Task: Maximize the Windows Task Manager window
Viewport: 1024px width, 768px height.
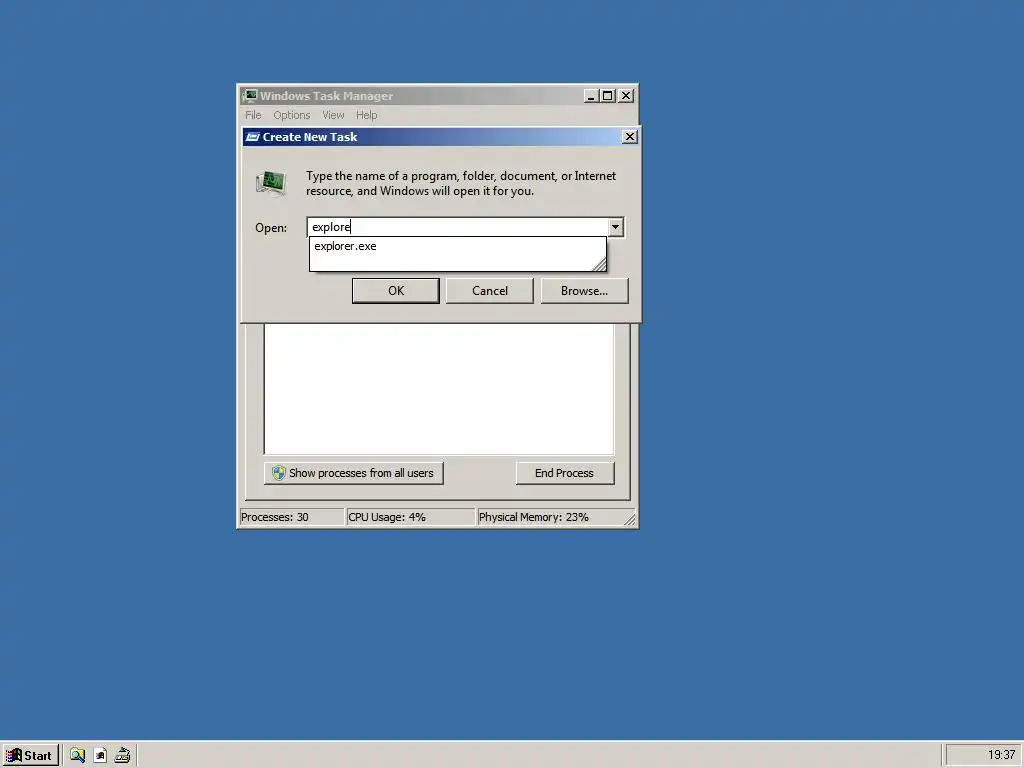Action: (607, 96)
